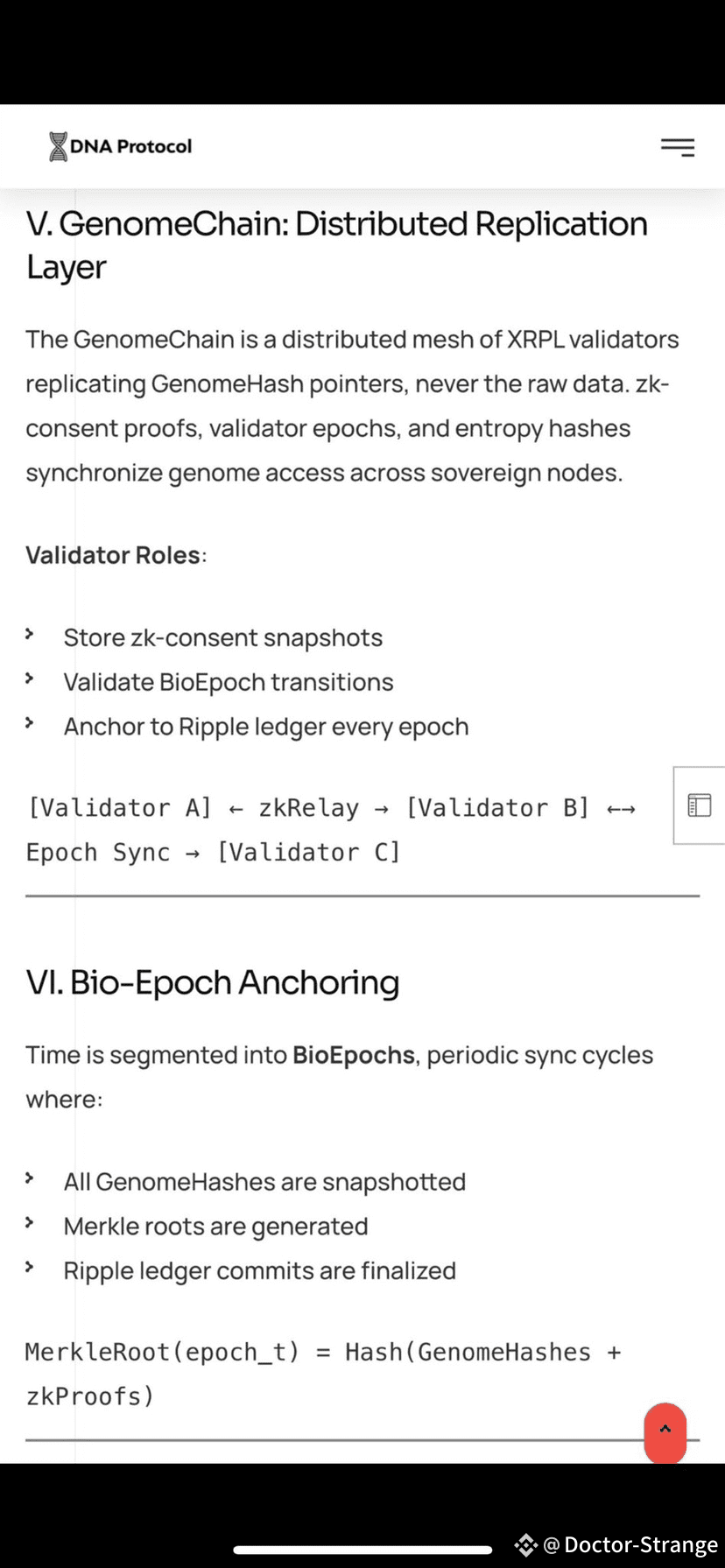Viewport: 725px width, 1568px height.
Task: Click the GenomeChain Distributed Replication Layer heading
Action: click(x=337, y=245)
